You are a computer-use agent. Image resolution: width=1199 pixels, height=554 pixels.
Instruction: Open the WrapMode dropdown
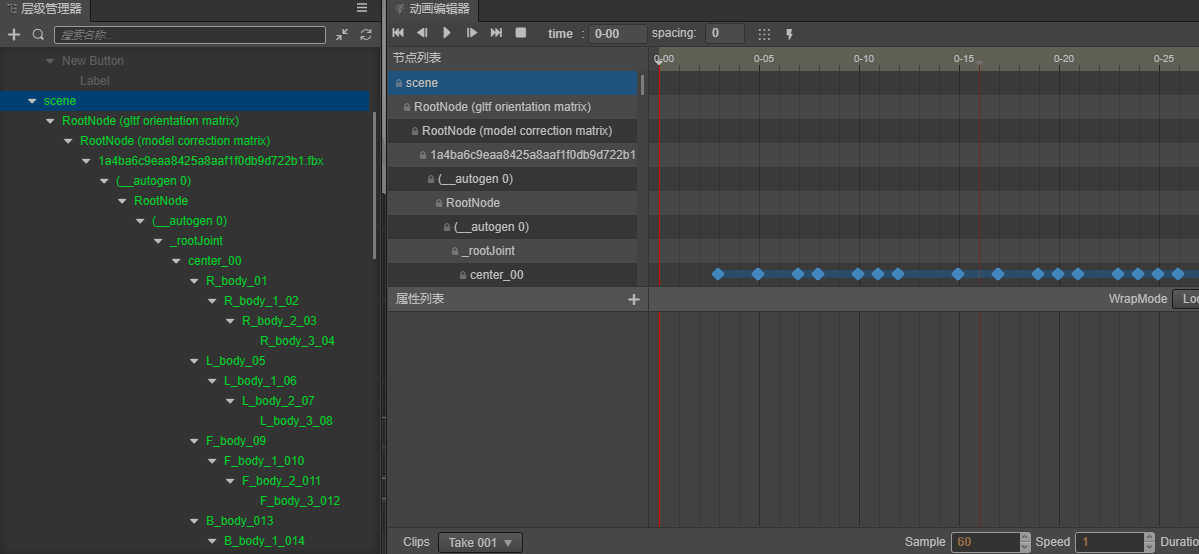(x=1185, y=299)
